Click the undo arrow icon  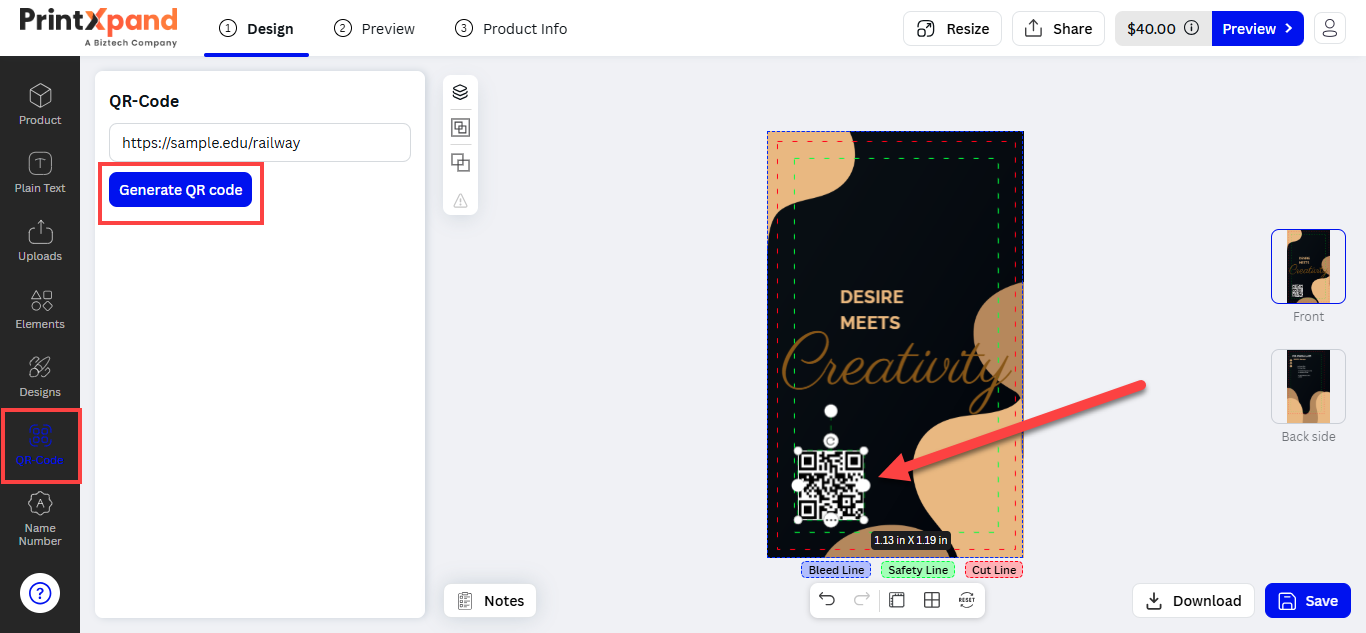tap(827, 600)
